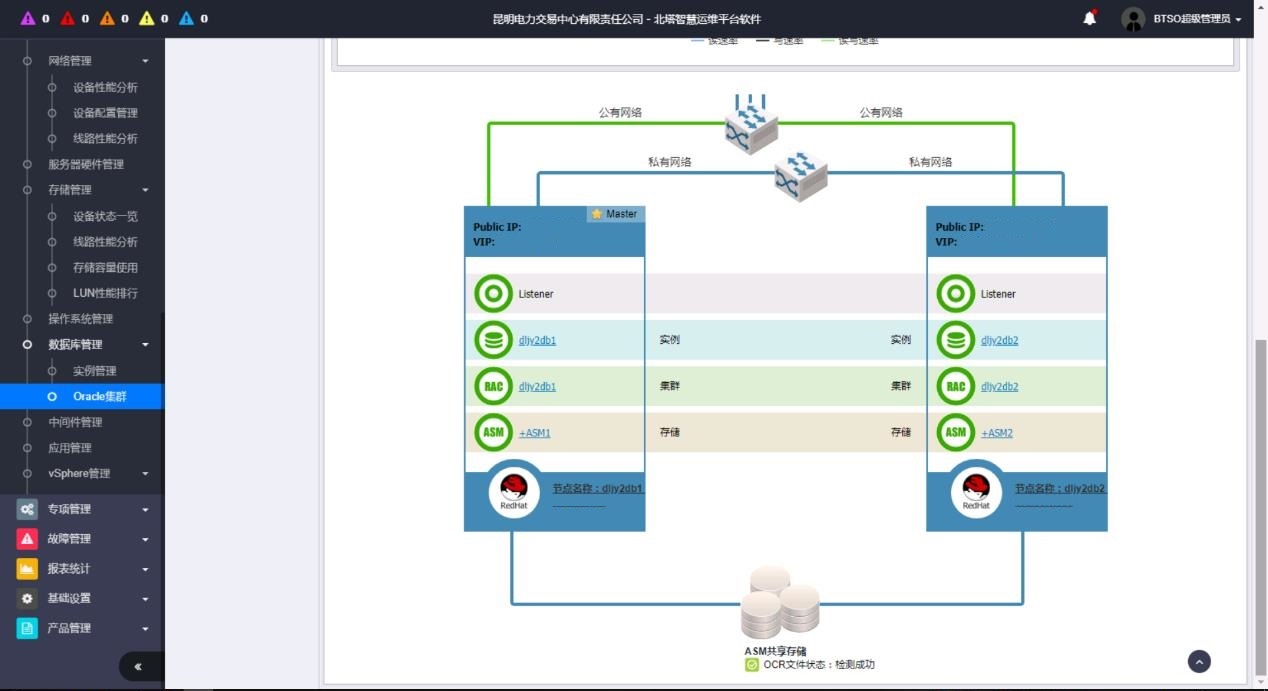The height and width of the screenshot is (691, 1268).
Task: Open the notification bell in the header
Action: pyautogui.click(x=1090, y=19)
